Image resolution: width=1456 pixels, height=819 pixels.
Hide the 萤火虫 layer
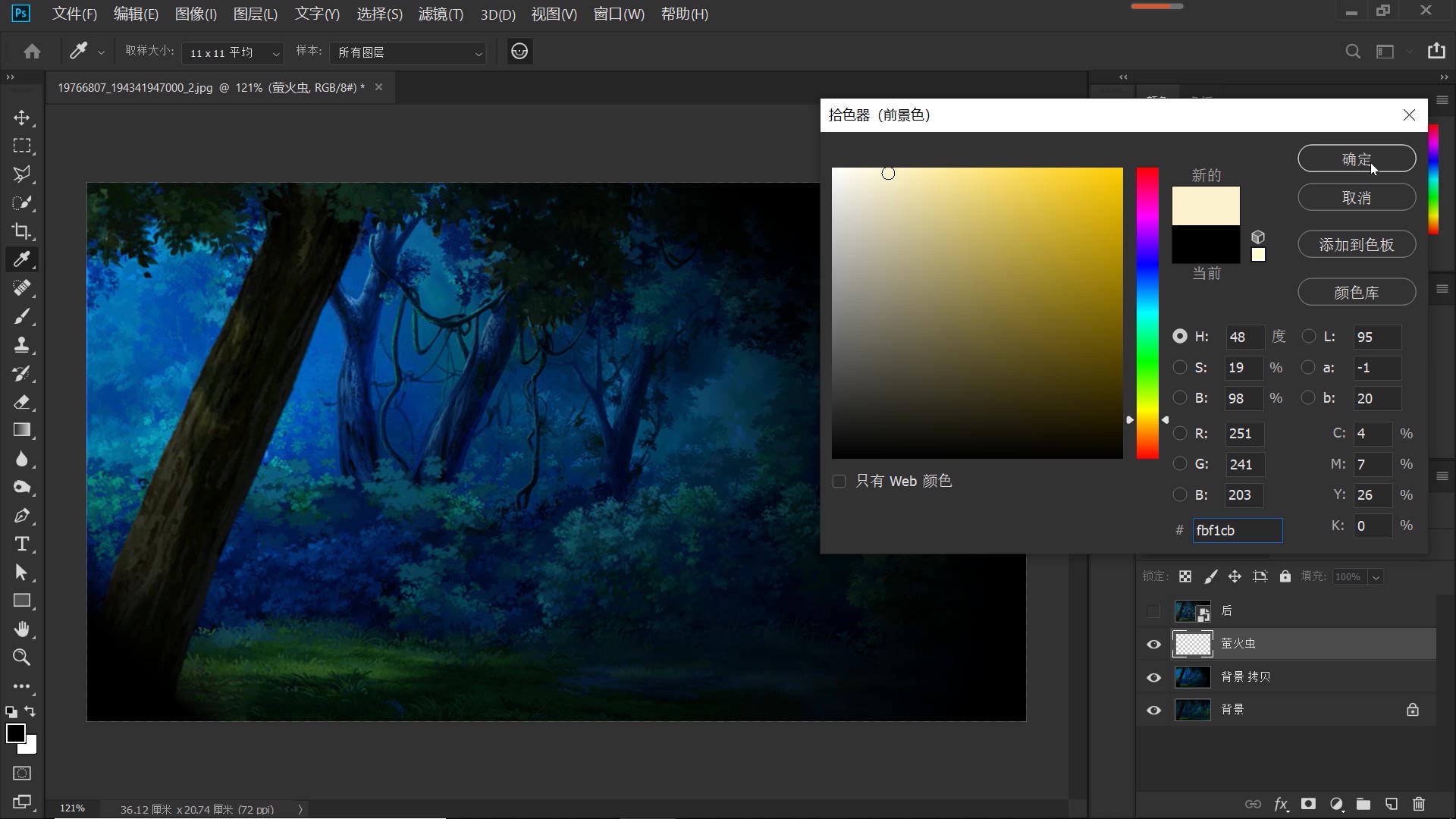point(1153,644)
